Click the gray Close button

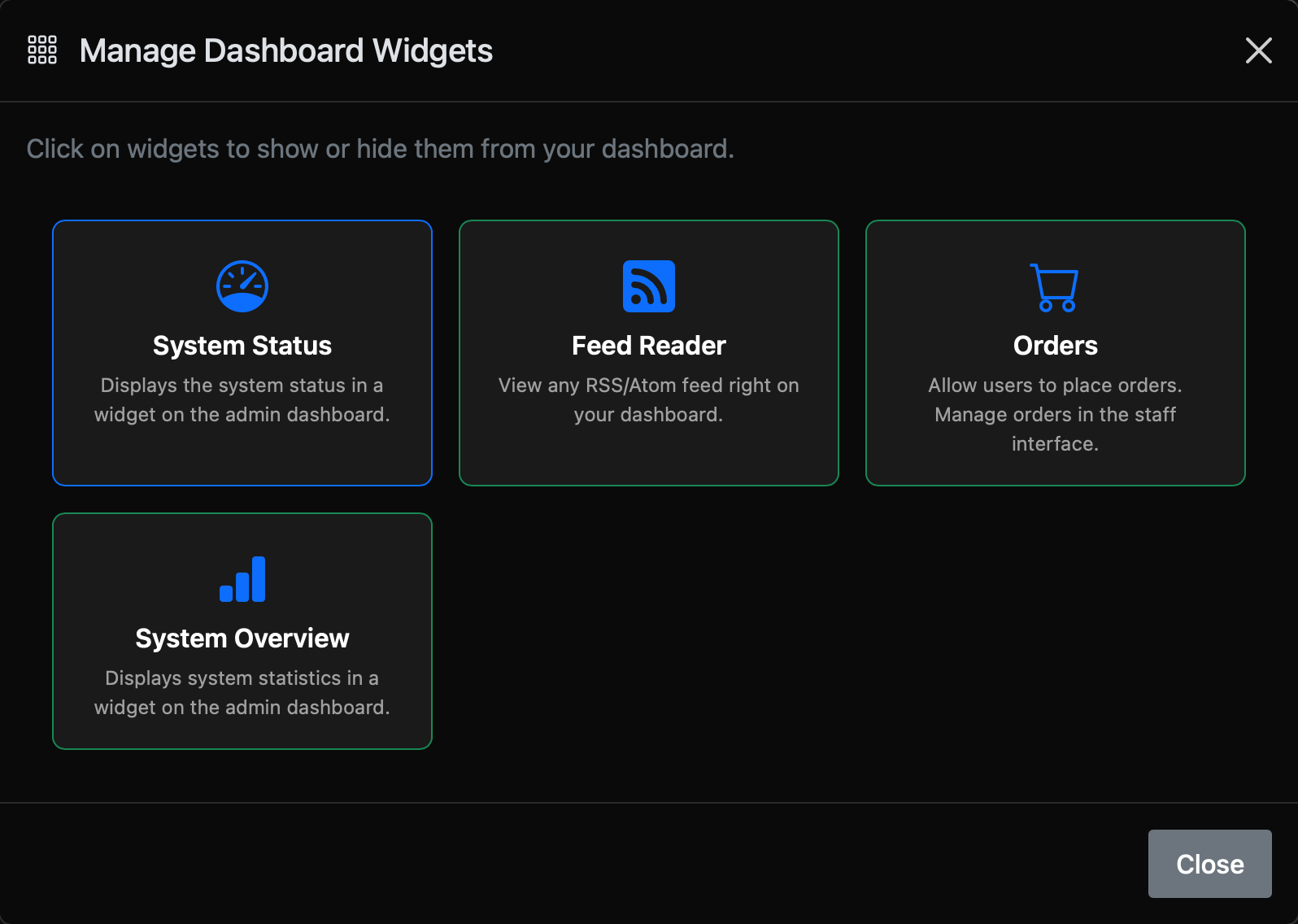coord(1210,864)
